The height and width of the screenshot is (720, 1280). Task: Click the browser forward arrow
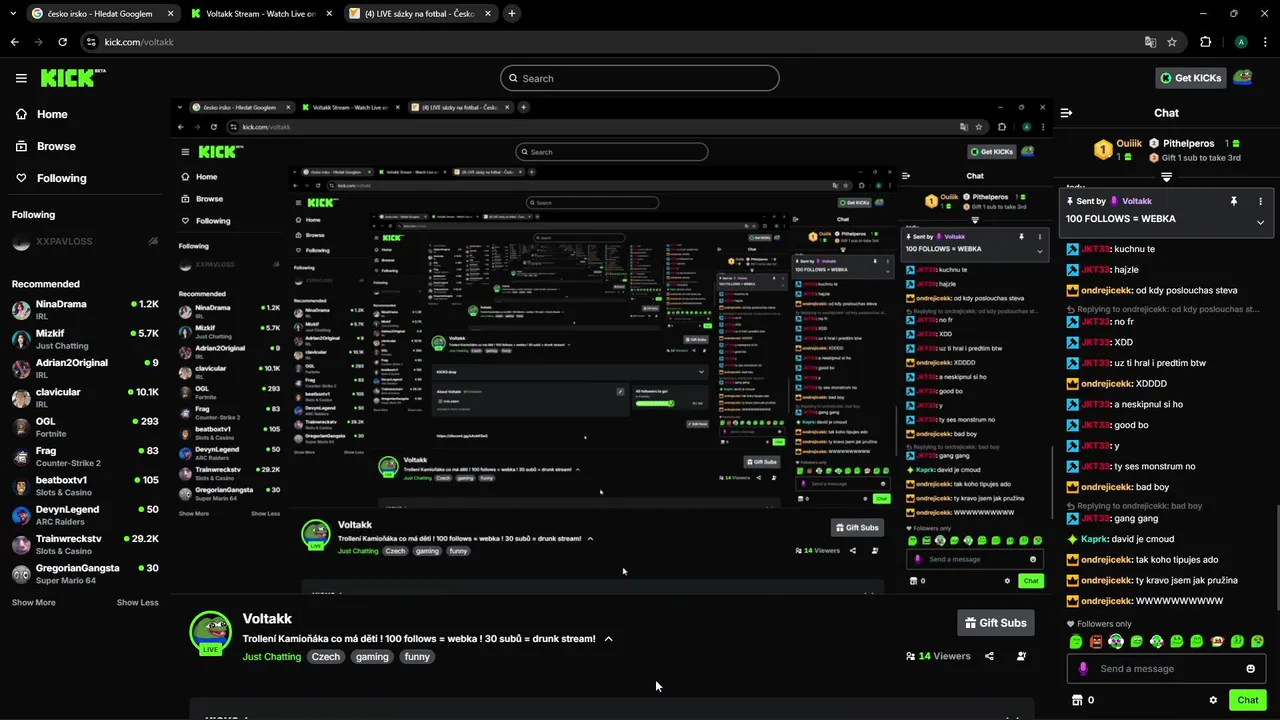pos(39,42)
